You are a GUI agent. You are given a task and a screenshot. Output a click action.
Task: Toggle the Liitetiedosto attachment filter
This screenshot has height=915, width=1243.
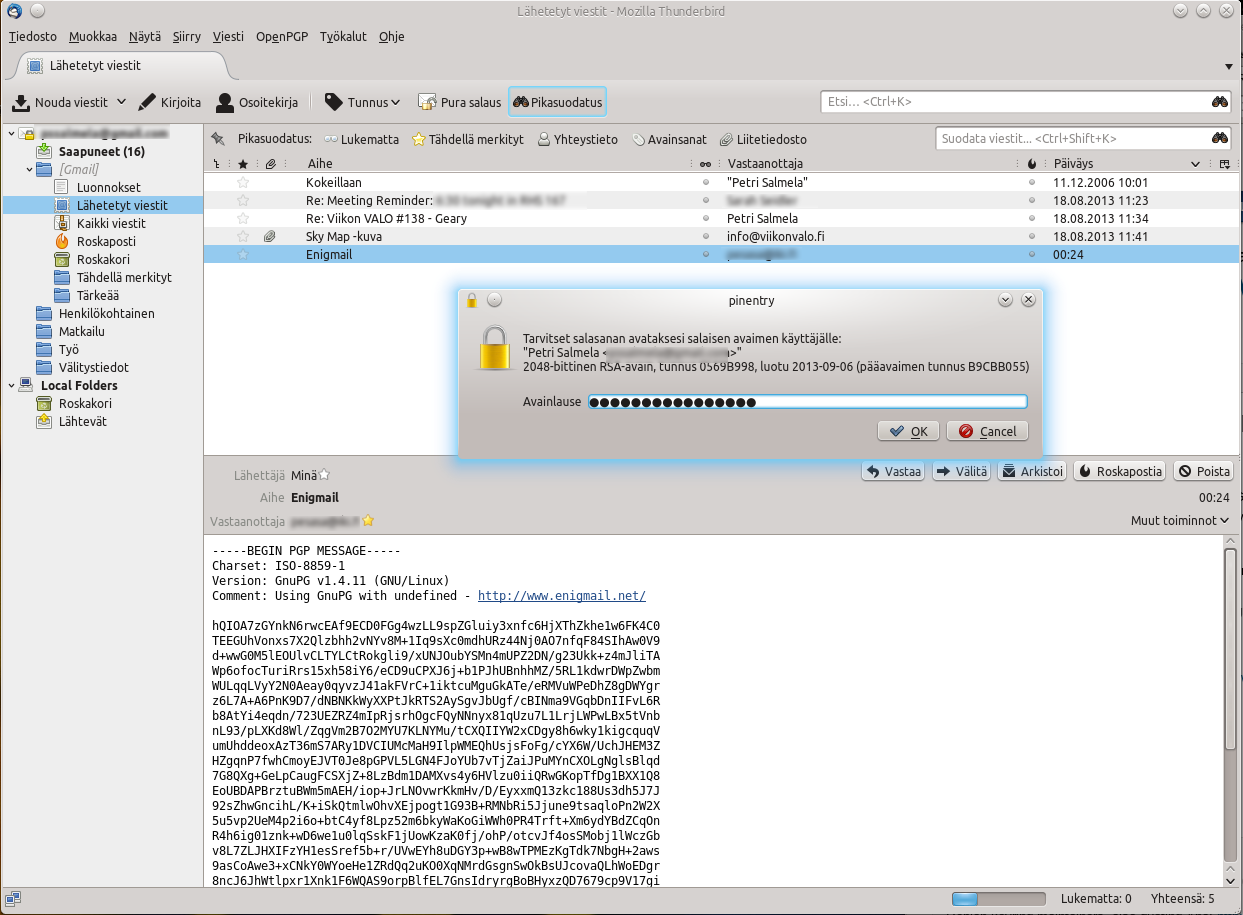coord(764,139)
